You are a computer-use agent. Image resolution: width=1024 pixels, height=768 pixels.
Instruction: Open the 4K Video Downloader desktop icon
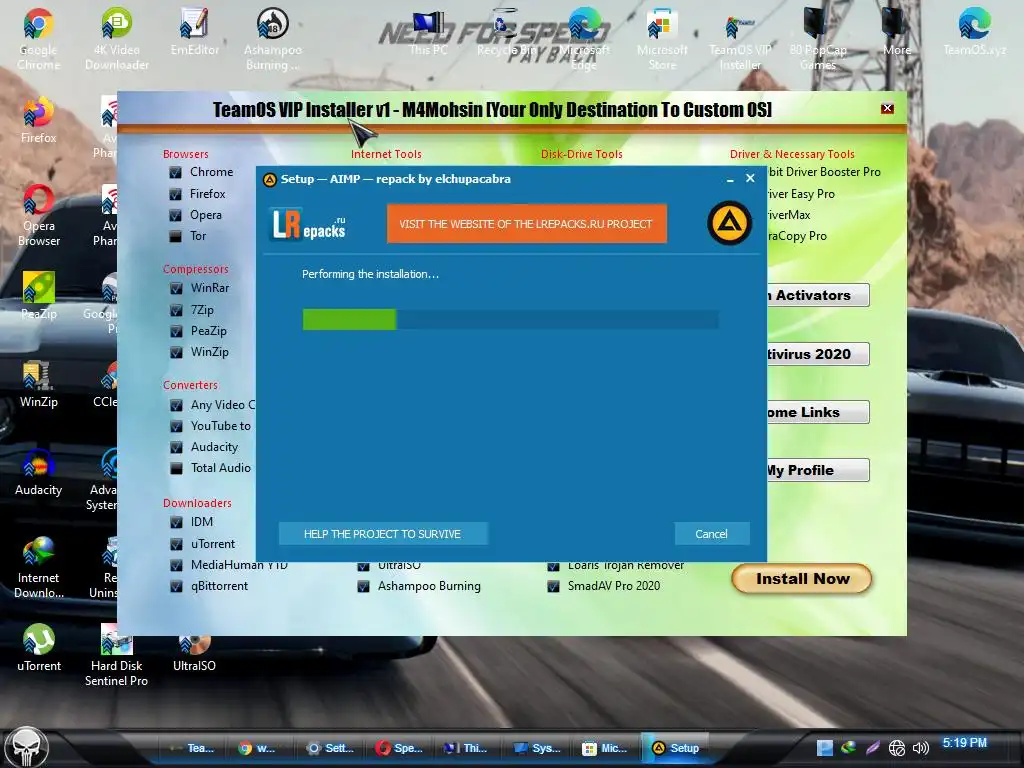click(x=117, y=39)
